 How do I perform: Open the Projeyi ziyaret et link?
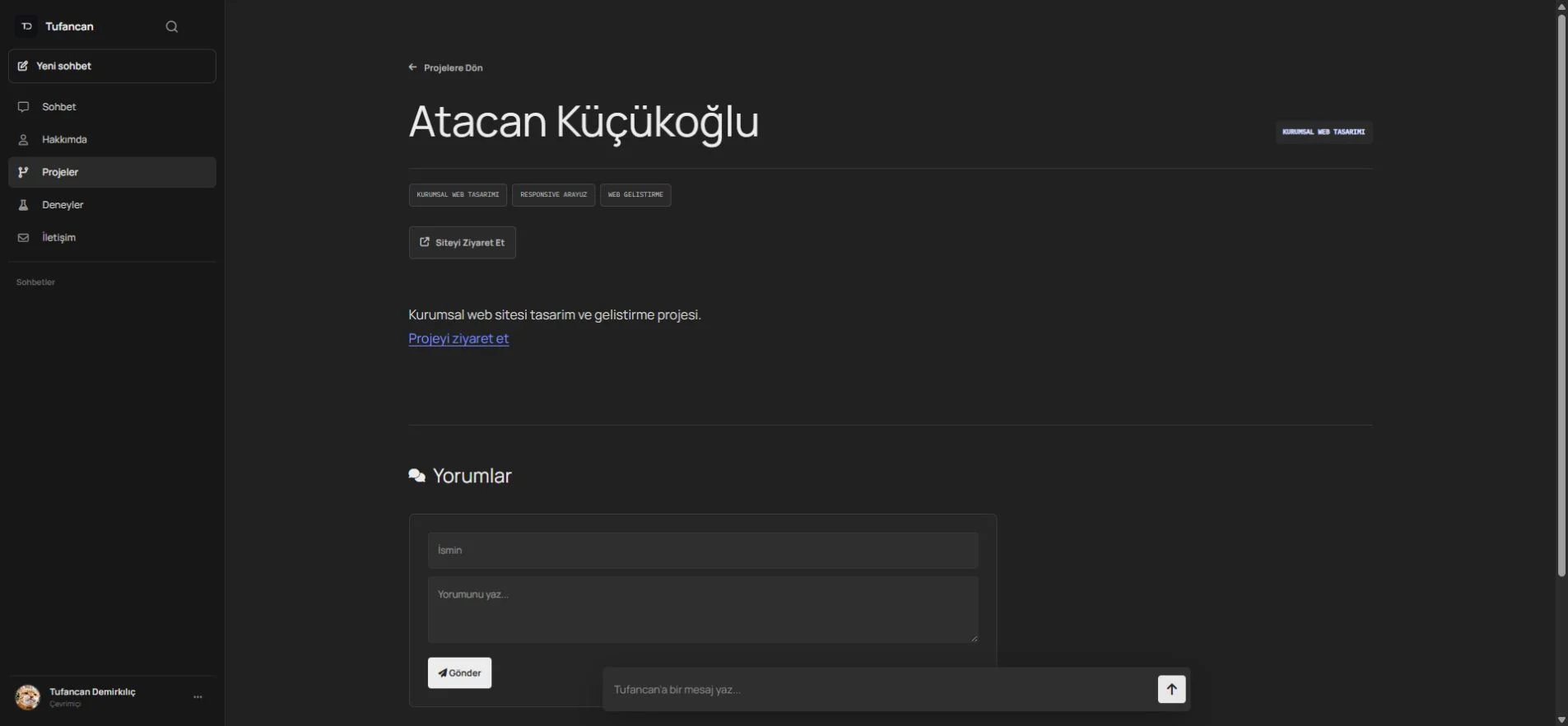click(458, 338)
